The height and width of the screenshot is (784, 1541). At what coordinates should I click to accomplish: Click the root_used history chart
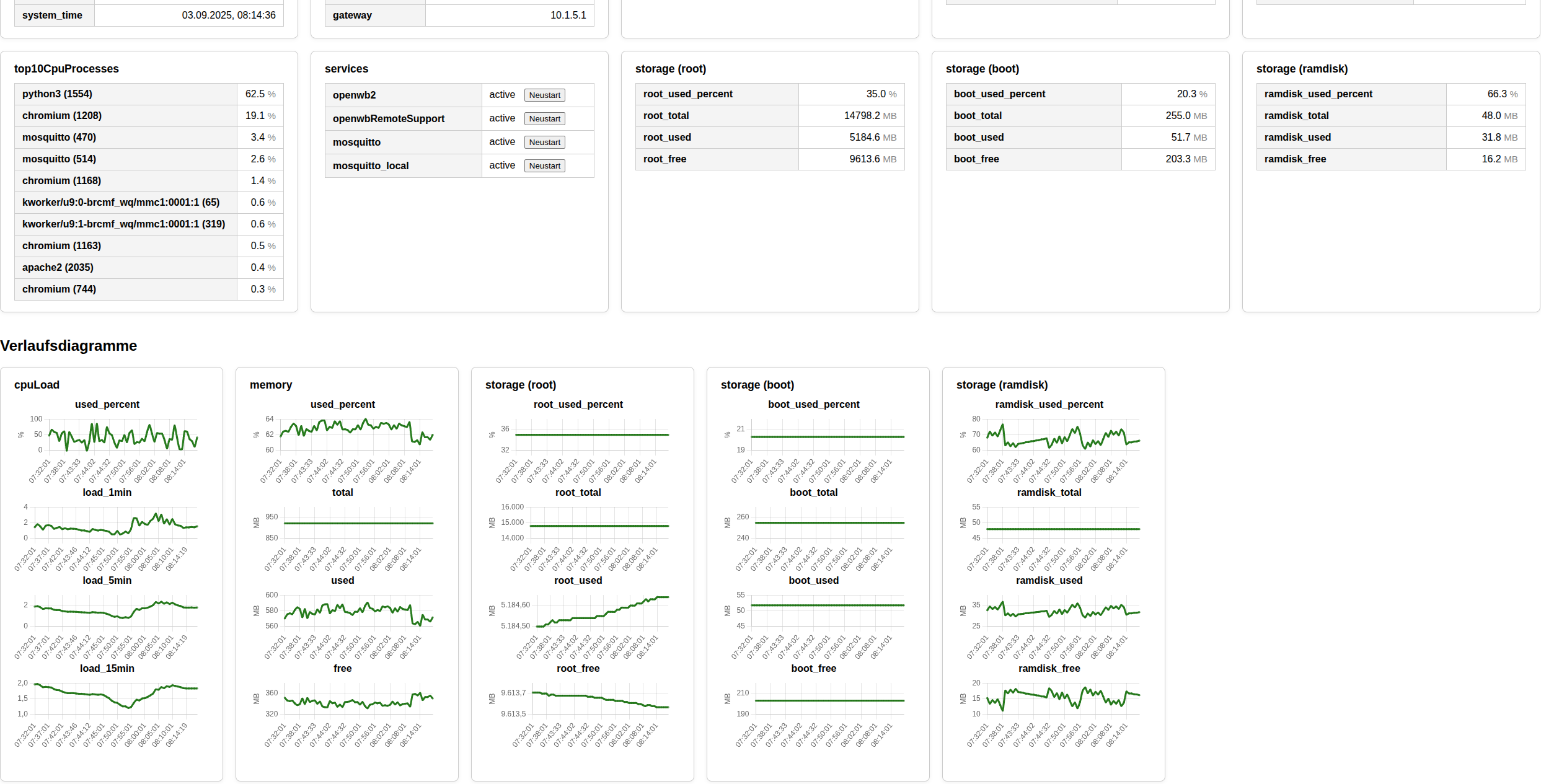tap(599, 611)
